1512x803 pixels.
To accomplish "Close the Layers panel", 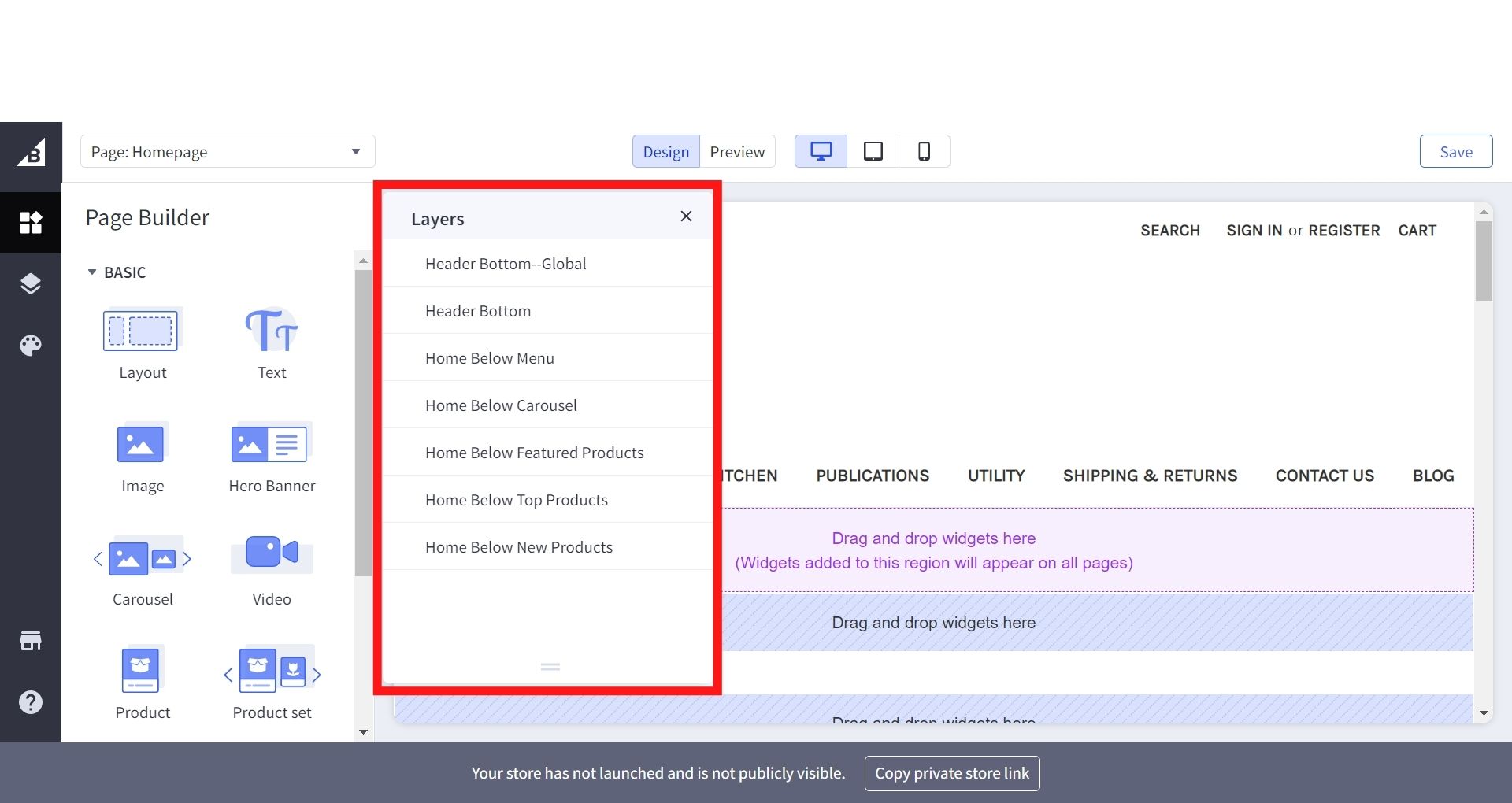I will (x=686, y=216).
